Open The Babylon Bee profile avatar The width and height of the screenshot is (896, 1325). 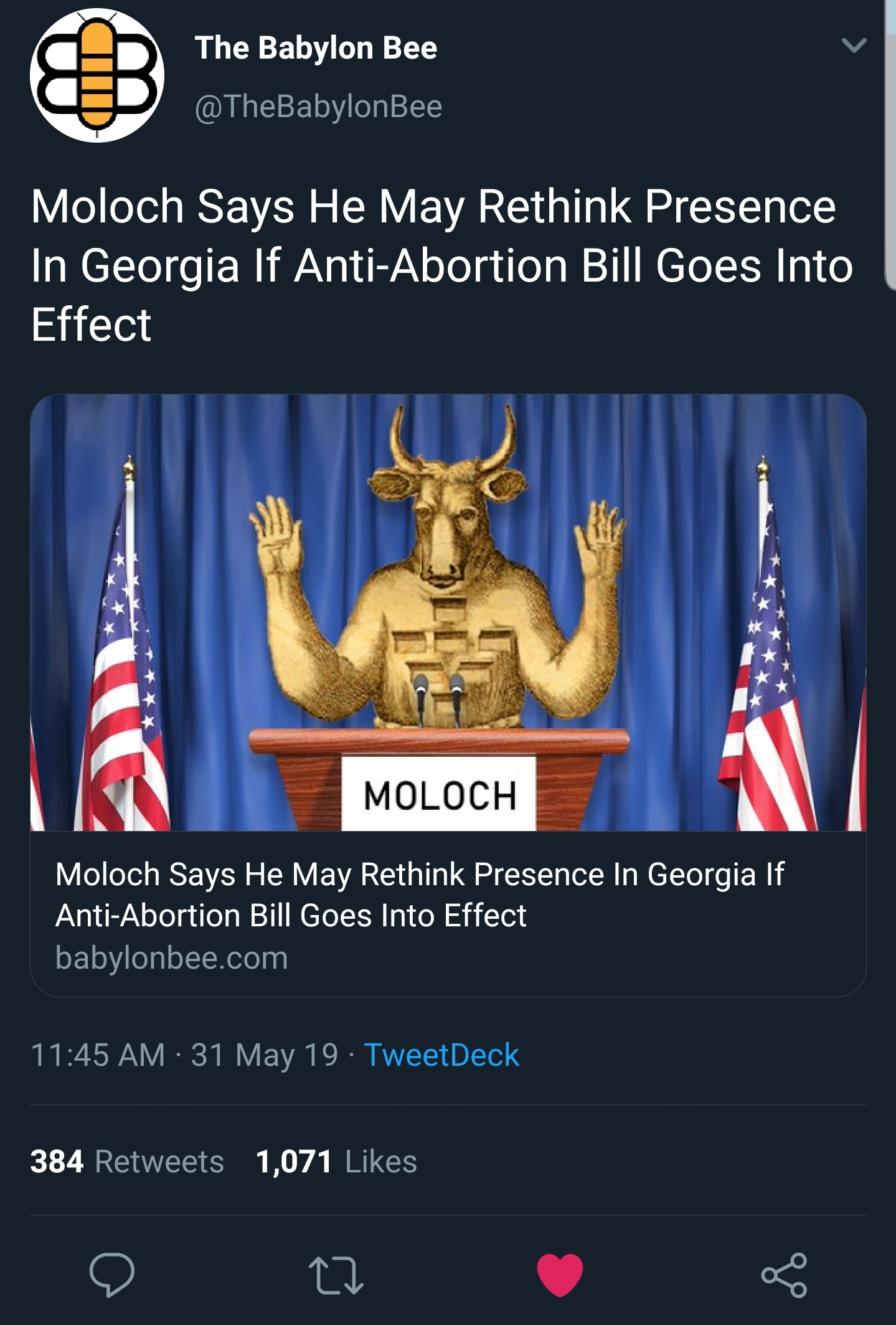tap(97, 75)
